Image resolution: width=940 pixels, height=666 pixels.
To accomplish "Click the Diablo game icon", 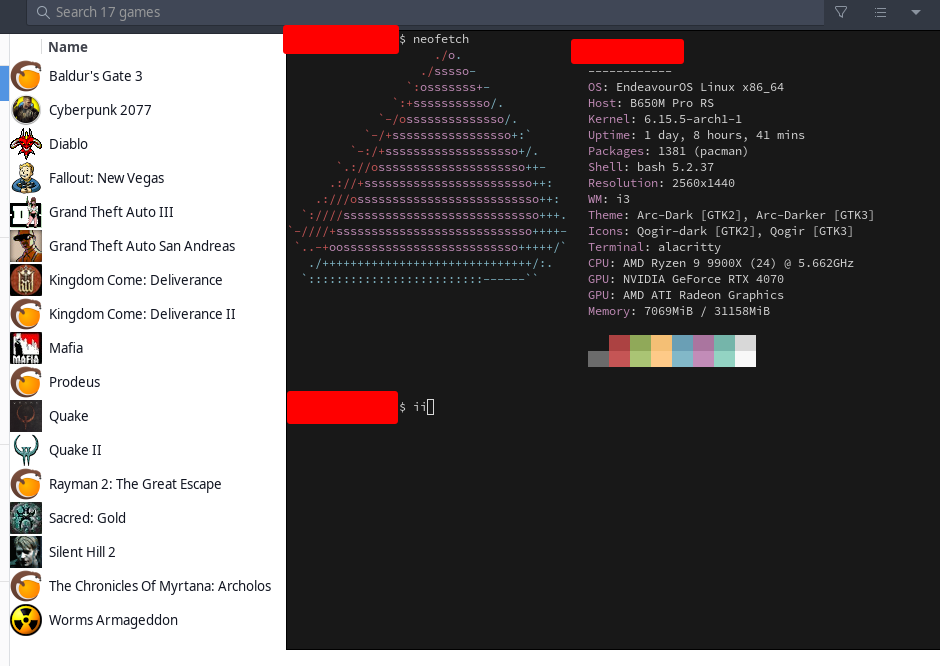I will 26,144.
